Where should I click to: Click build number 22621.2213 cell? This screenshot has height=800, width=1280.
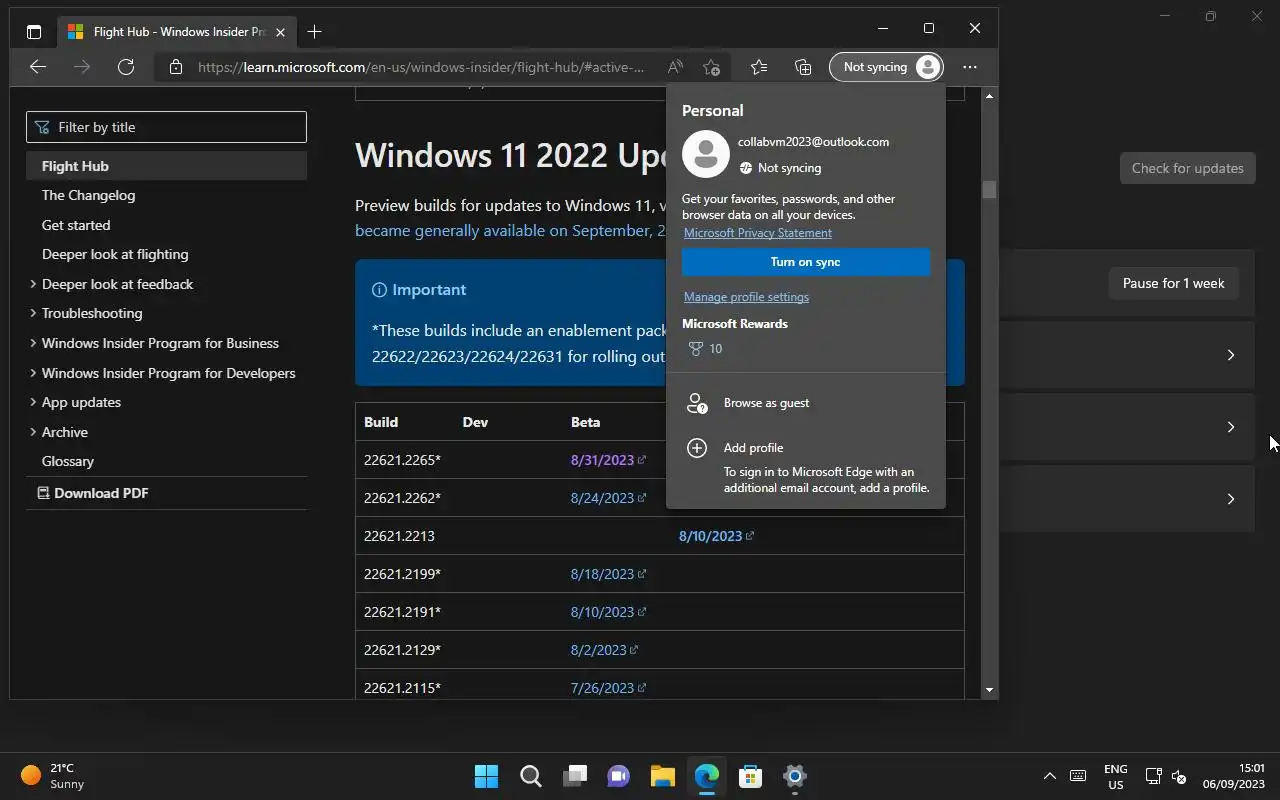(399, 536)
